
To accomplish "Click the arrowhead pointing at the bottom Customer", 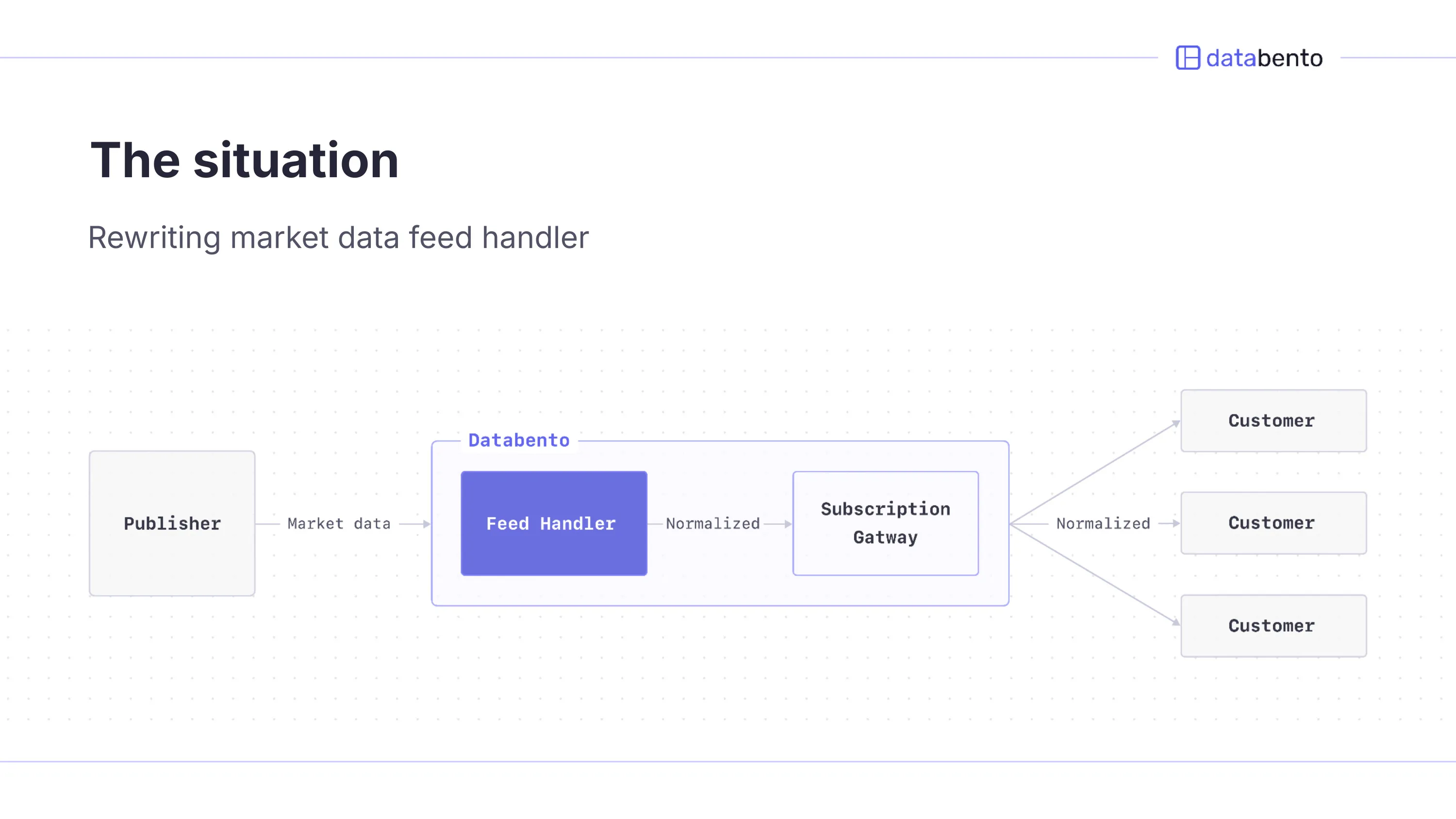I will point(1175,622).
